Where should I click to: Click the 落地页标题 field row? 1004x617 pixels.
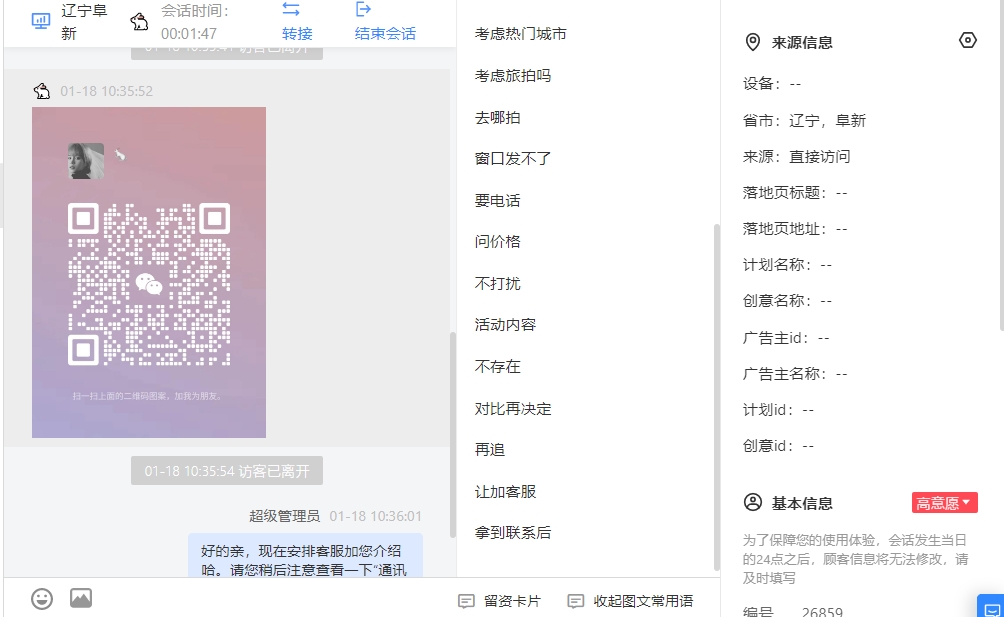coord(795,193)
